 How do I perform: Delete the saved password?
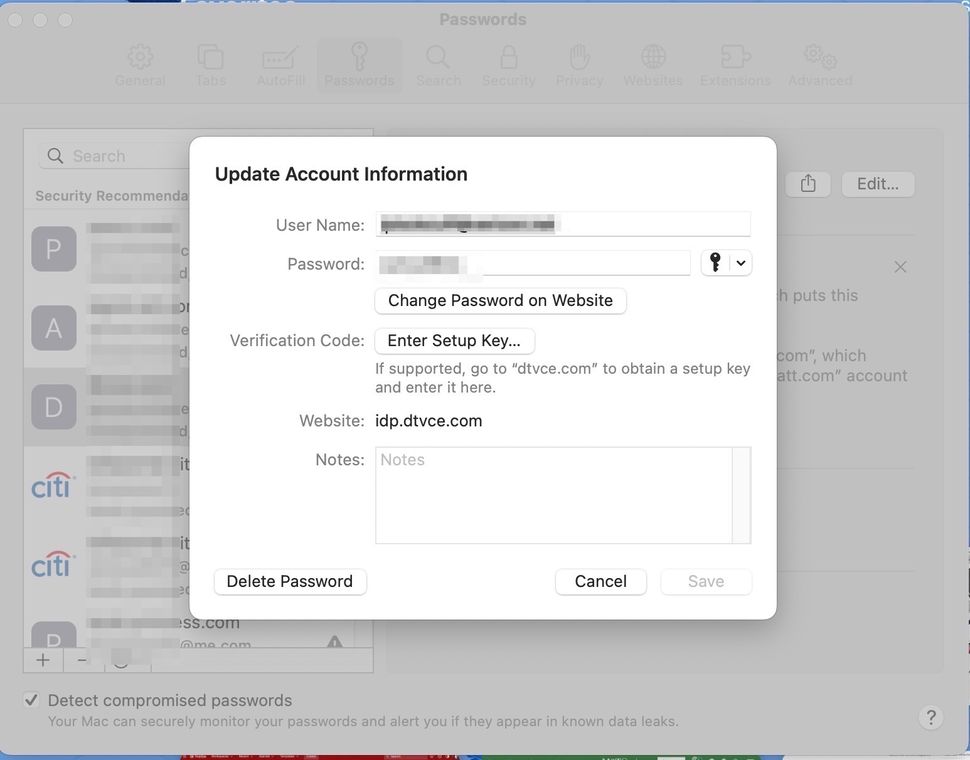[x=289, y=581]
